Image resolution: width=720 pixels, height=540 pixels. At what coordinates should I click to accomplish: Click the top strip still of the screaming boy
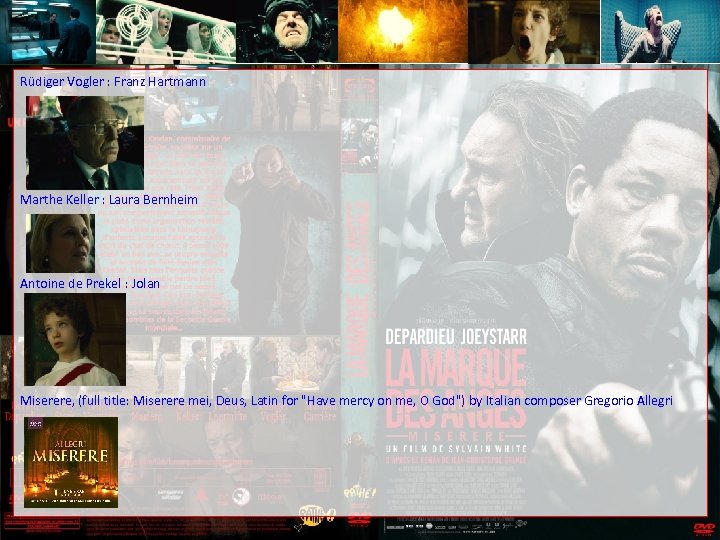pyautogui.click(x=534, y=32)
